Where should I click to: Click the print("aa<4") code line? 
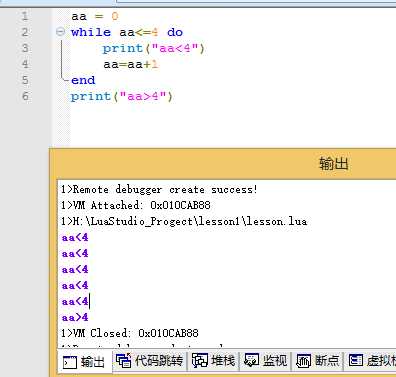coord(153,49)
